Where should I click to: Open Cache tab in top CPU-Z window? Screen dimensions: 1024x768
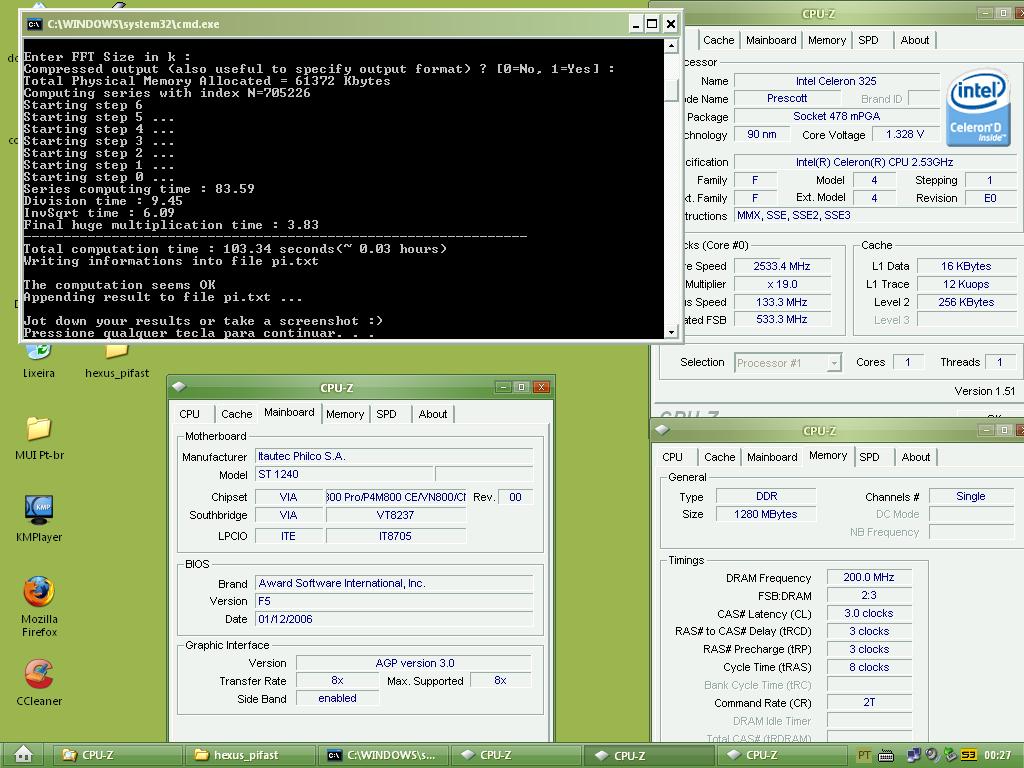(719, 40)
